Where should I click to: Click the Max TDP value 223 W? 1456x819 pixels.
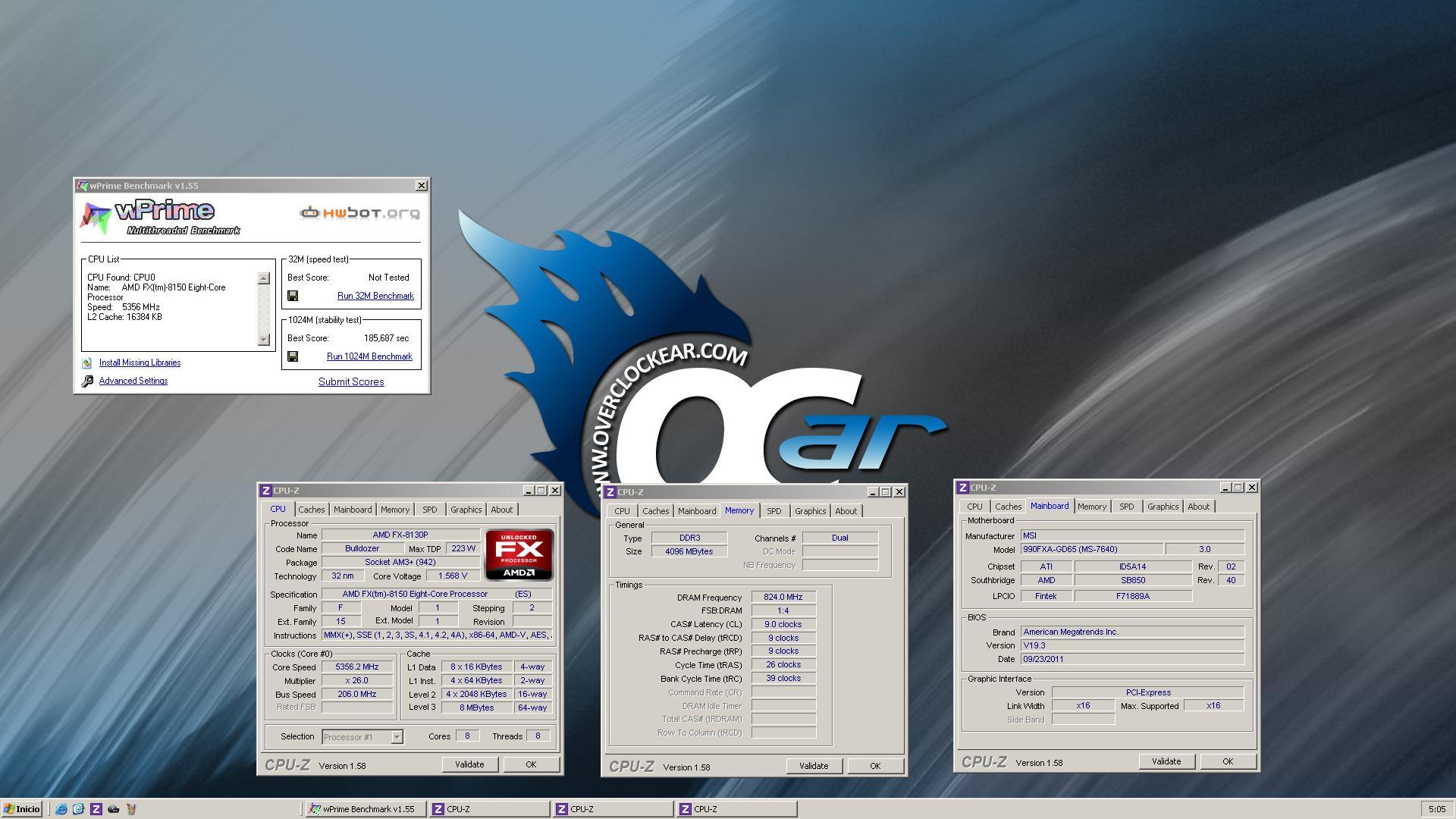[x=463, y=548]
